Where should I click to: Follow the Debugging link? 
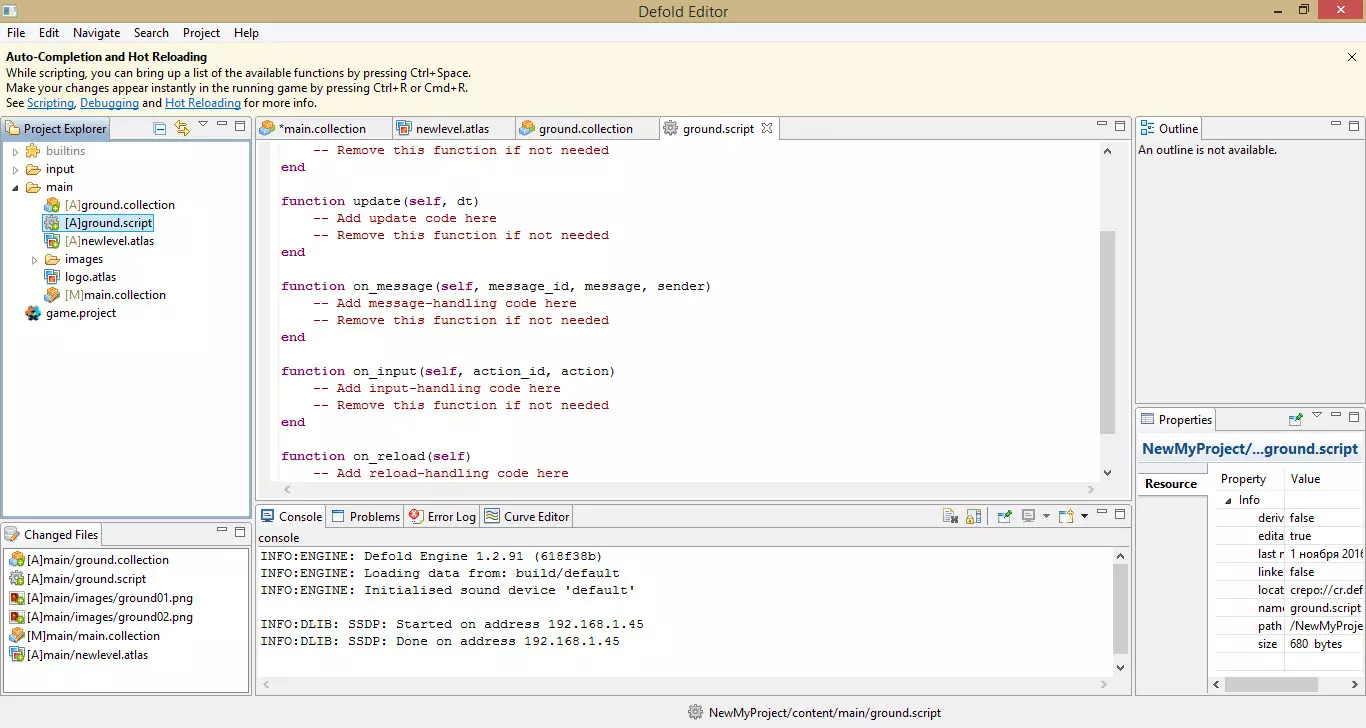[x=108, y=103]
